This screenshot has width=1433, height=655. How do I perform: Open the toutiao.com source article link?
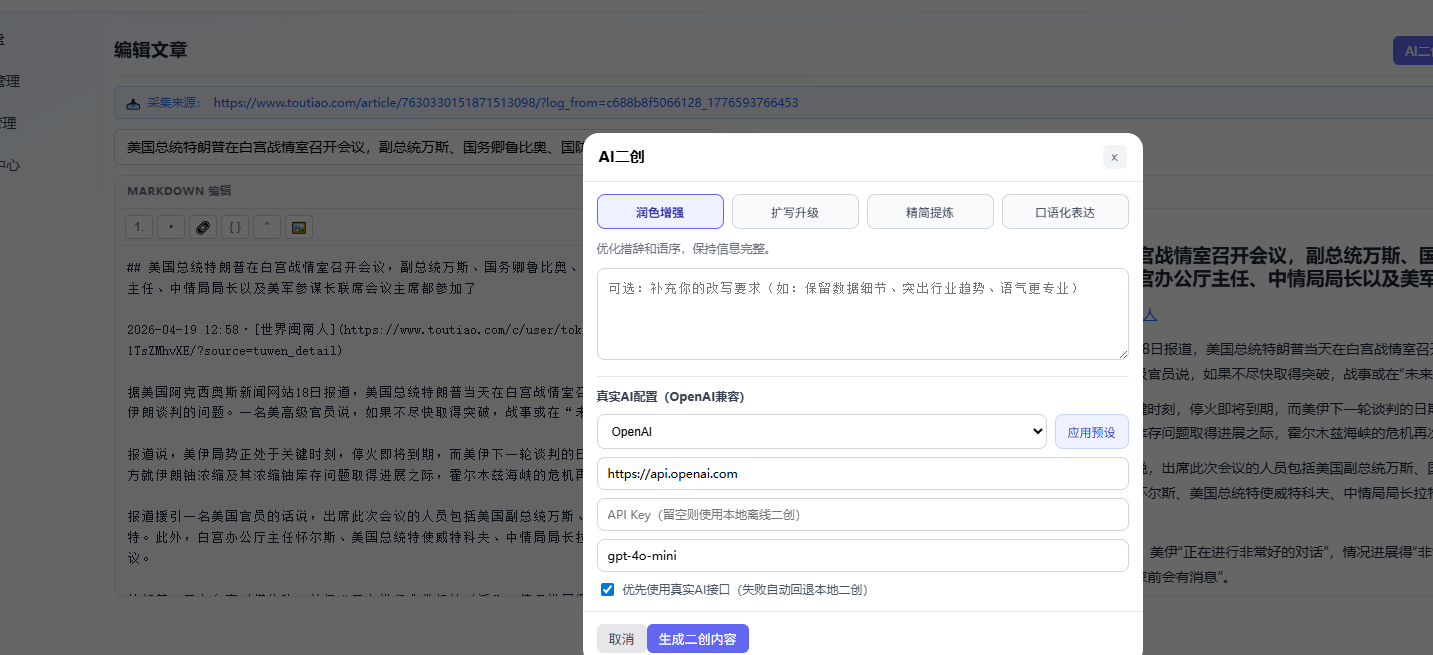[505, 103]
